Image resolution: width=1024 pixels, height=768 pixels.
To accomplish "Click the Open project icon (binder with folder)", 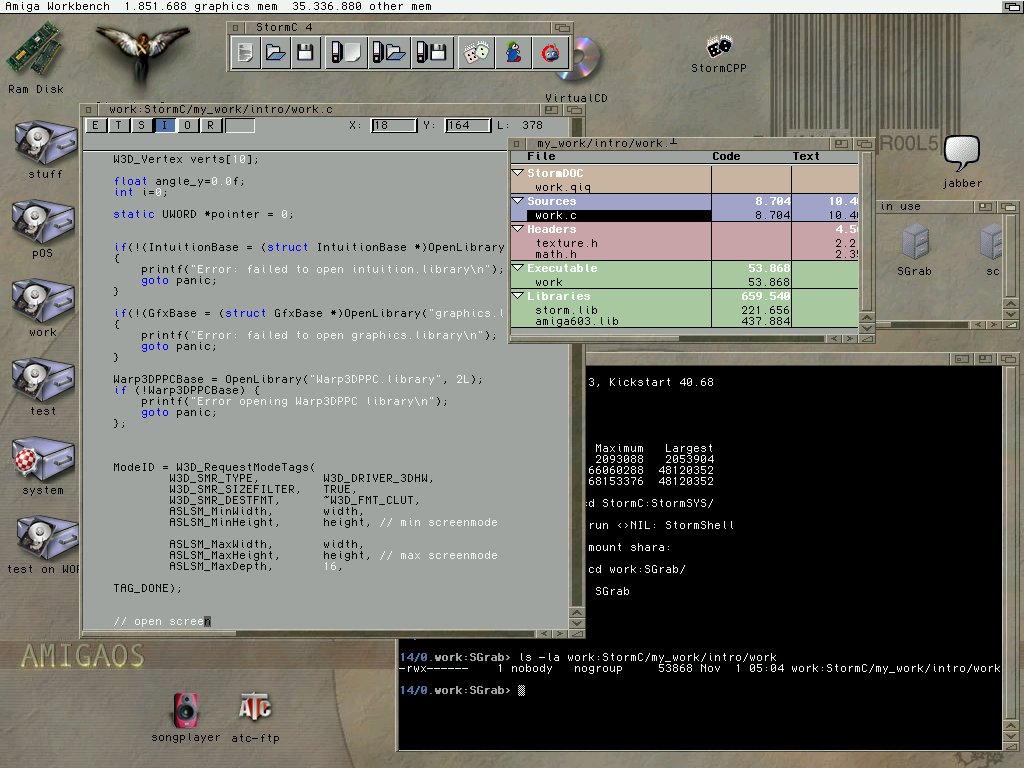I will pos(388,53).
